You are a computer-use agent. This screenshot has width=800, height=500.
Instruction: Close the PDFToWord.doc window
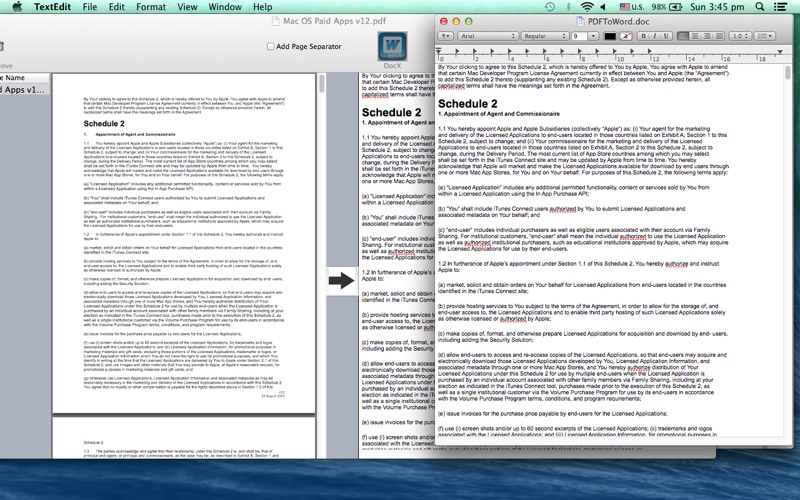pos(443,21)
